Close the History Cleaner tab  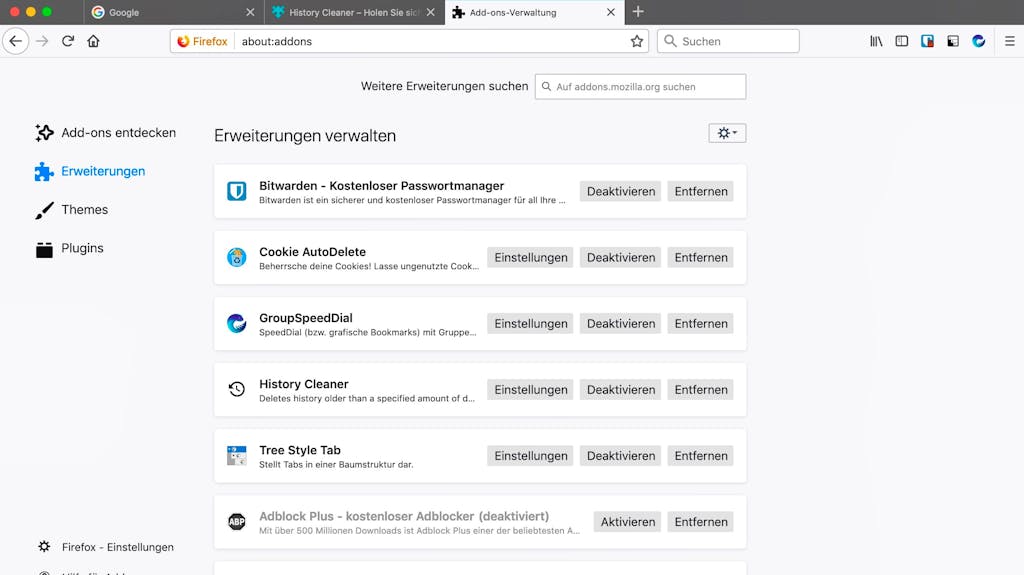[x=430, y=12]
